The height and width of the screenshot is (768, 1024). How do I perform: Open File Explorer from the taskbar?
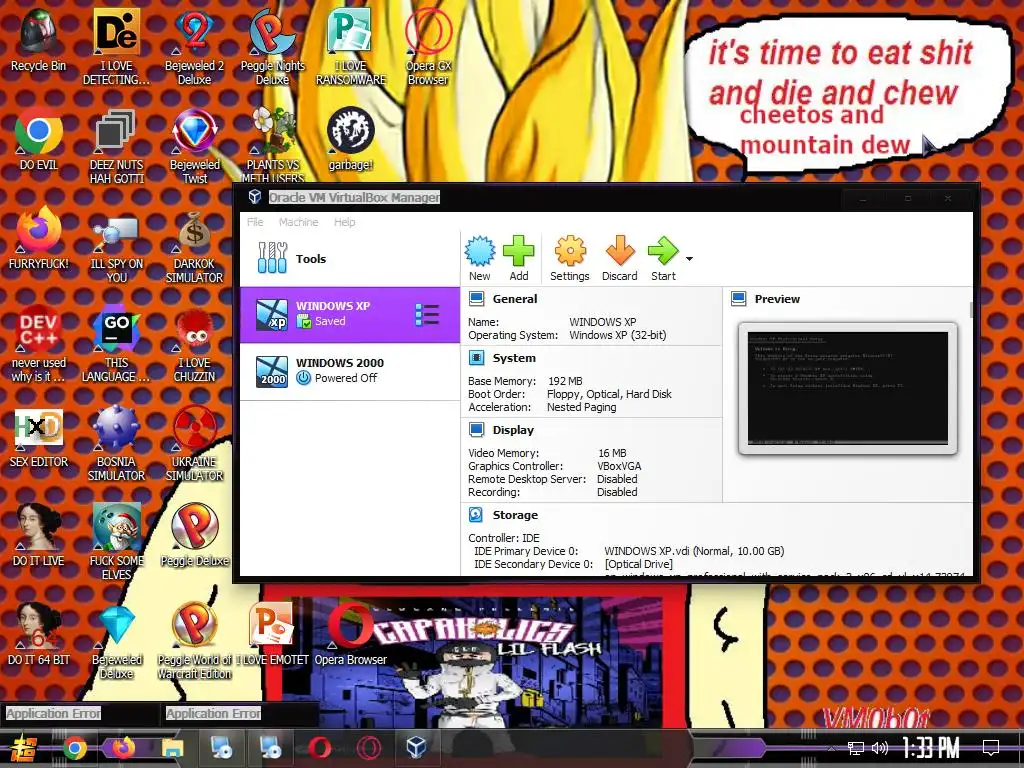(x=172, y=748)
